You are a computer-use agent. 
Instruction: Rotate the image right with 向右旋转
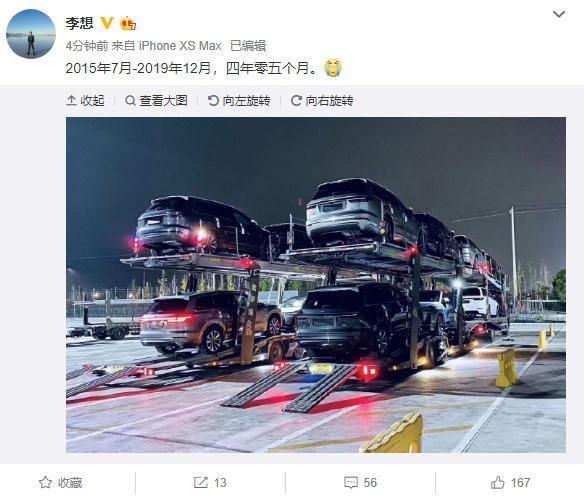click(322, 101)
